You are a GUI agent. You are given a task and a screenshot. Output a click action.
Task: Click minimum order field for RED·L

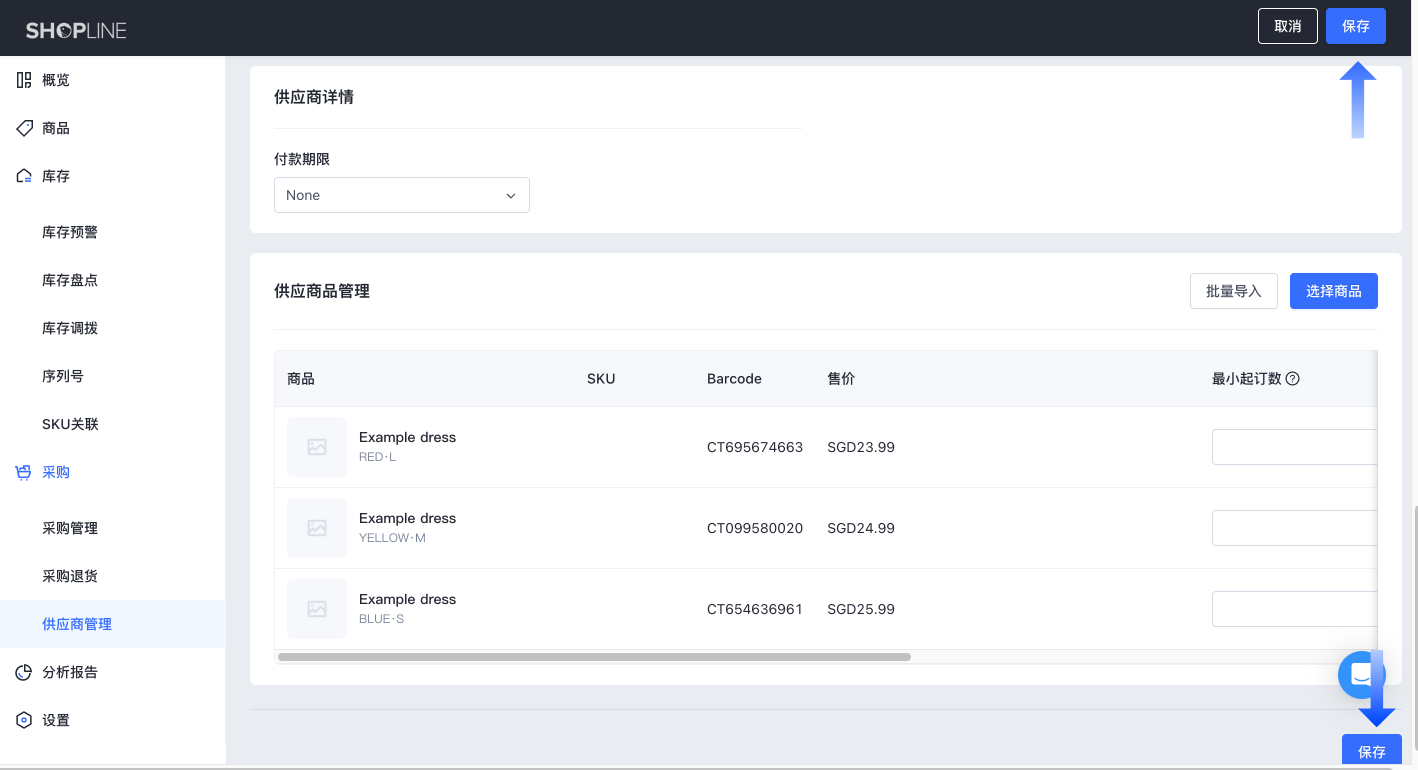[x=1294, y=447]
